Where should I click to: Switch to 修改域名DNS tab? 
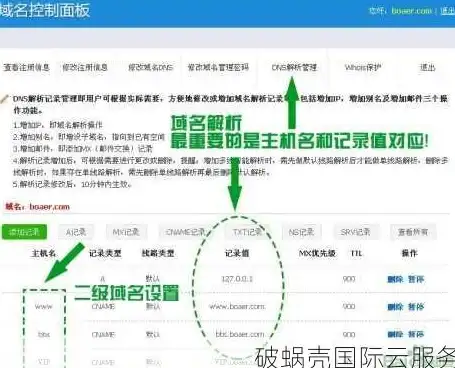click(x=151, y=67)
